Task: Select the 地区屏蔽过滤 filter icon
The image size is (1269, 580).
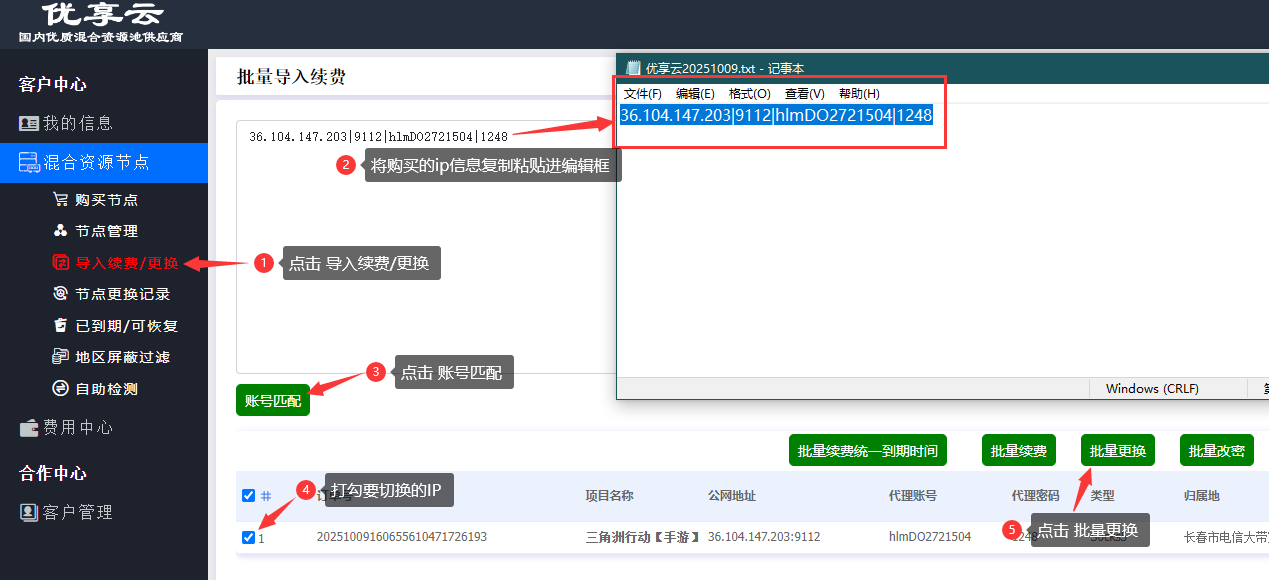Action: [61, 357]
